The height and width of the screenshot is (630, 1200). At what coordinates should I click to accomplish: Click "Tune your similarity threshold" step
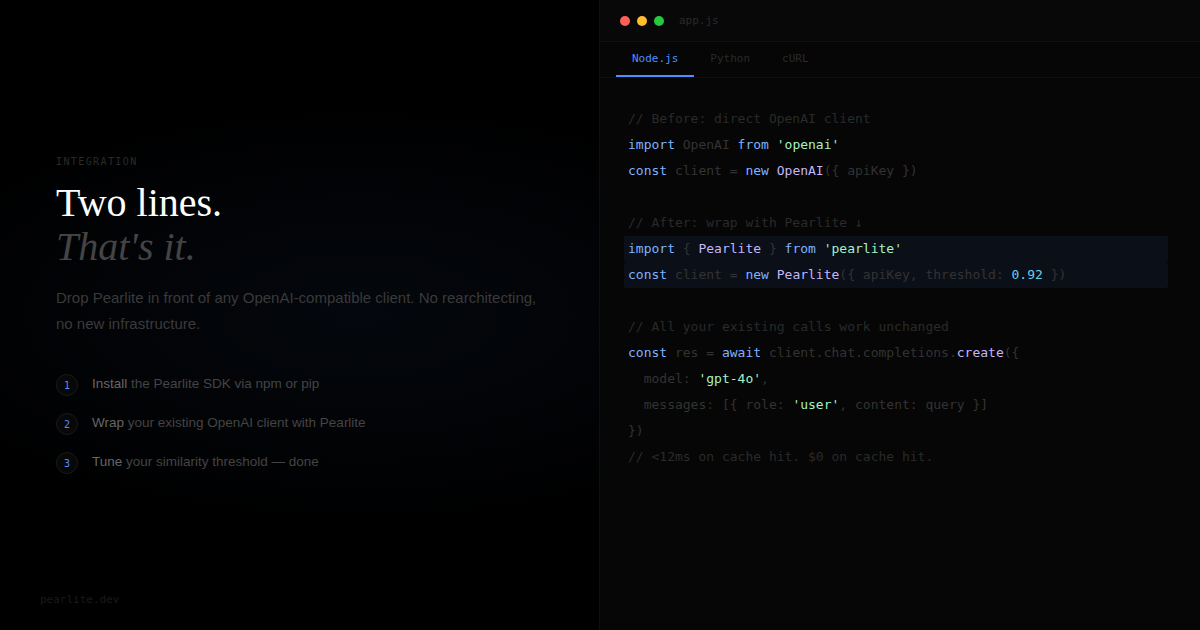pos(205,462)
